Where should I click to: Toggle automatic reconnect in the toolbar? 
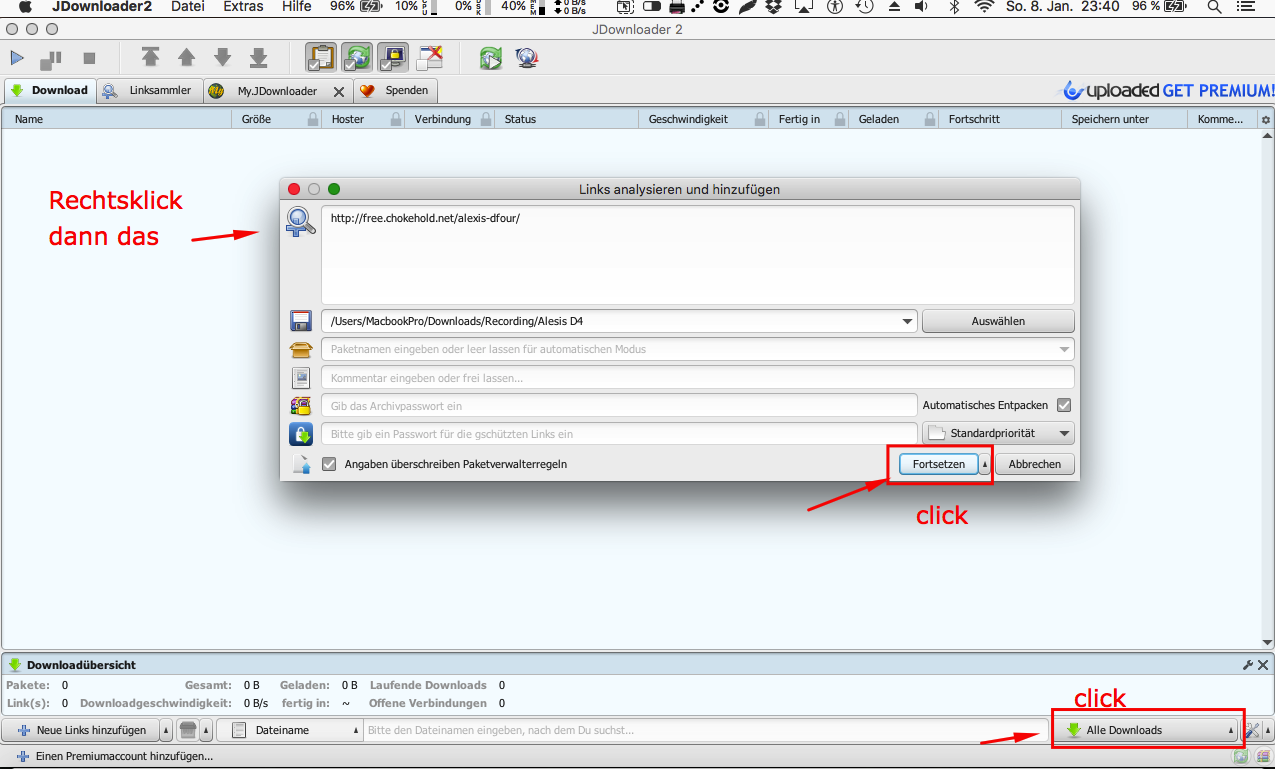pyautogui.click(x=357, y=58)
